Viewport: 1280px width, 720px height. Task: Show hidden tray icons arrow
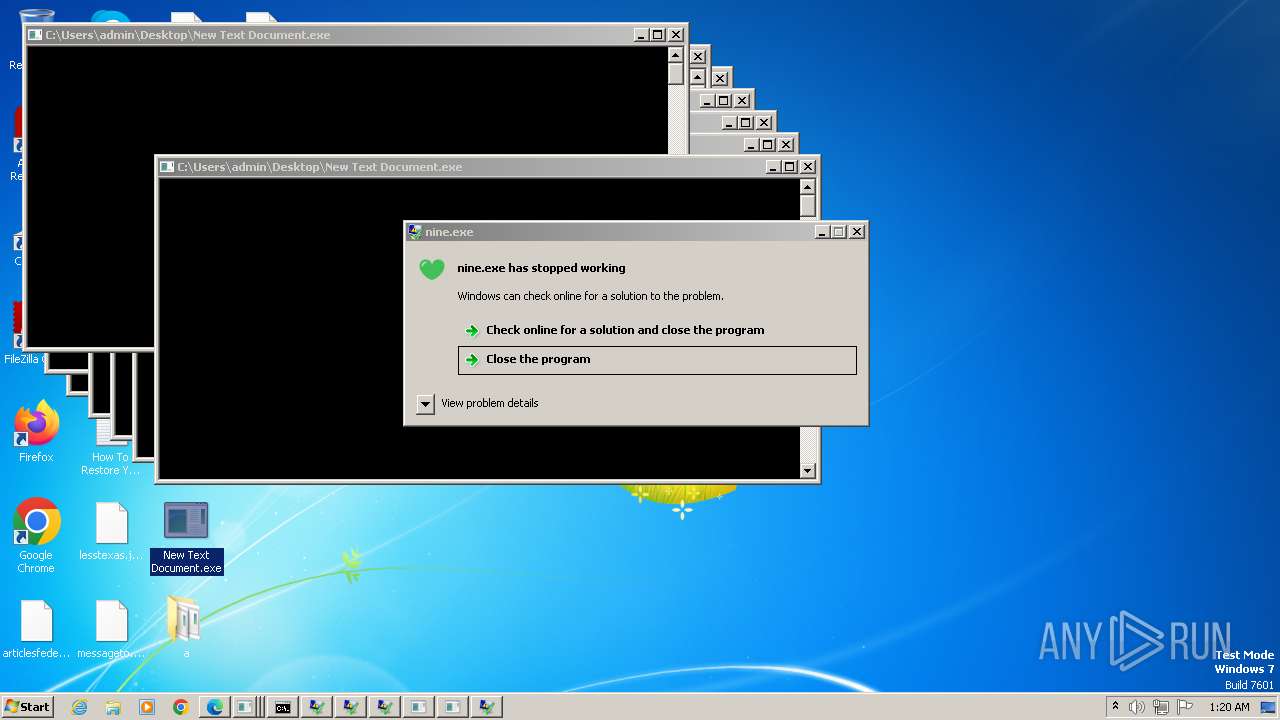[1116, 706]
